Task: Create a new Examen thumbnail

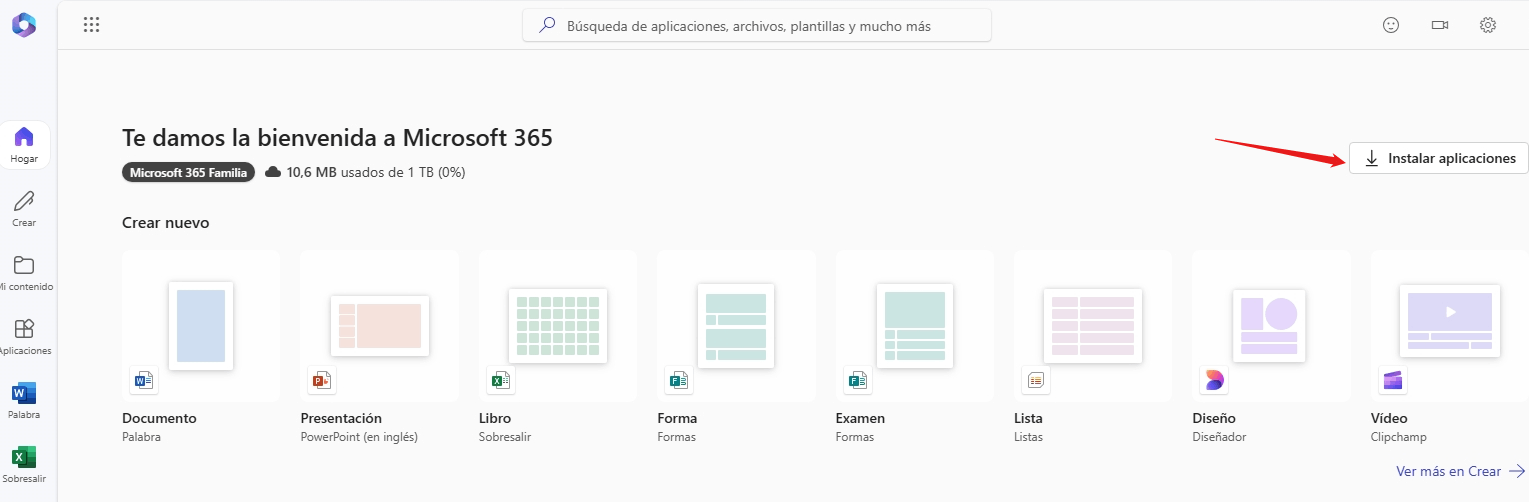Action: point(915,326)
